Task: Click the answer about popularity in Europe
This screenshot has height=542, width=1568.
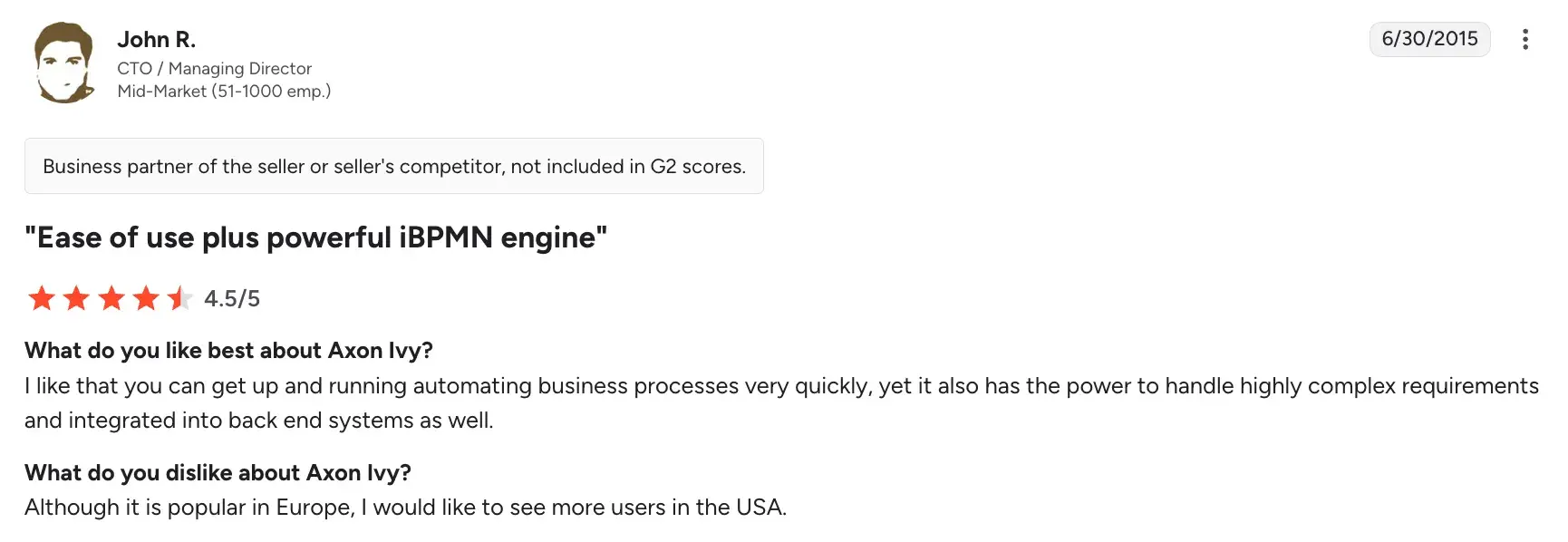Action: click(405, 508)
